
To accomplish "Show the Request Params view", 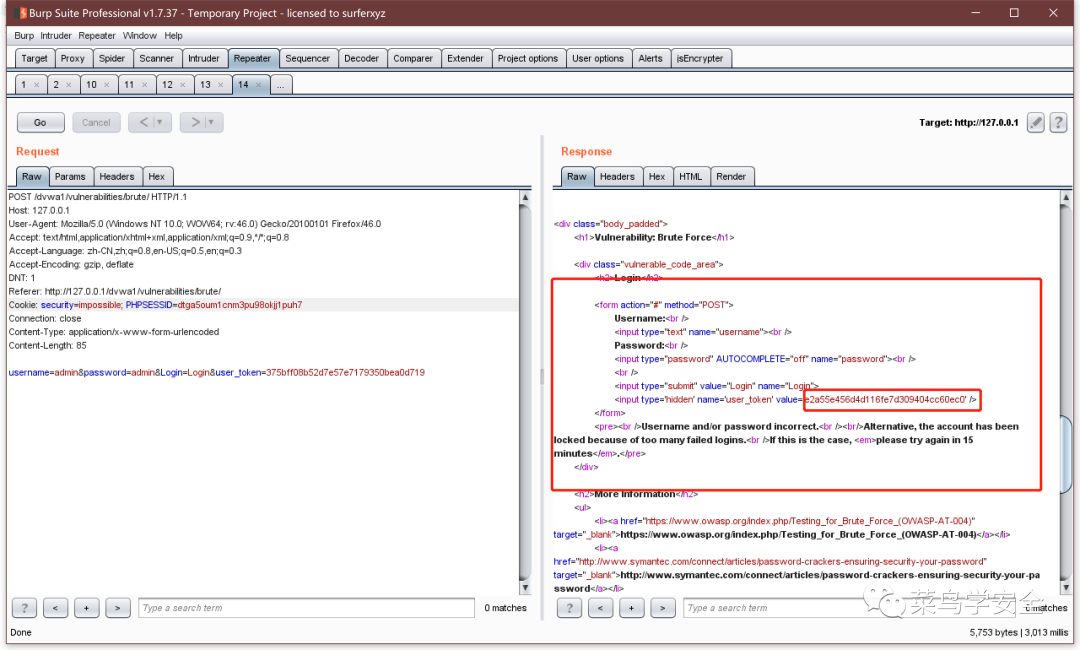I will point(70,176).
